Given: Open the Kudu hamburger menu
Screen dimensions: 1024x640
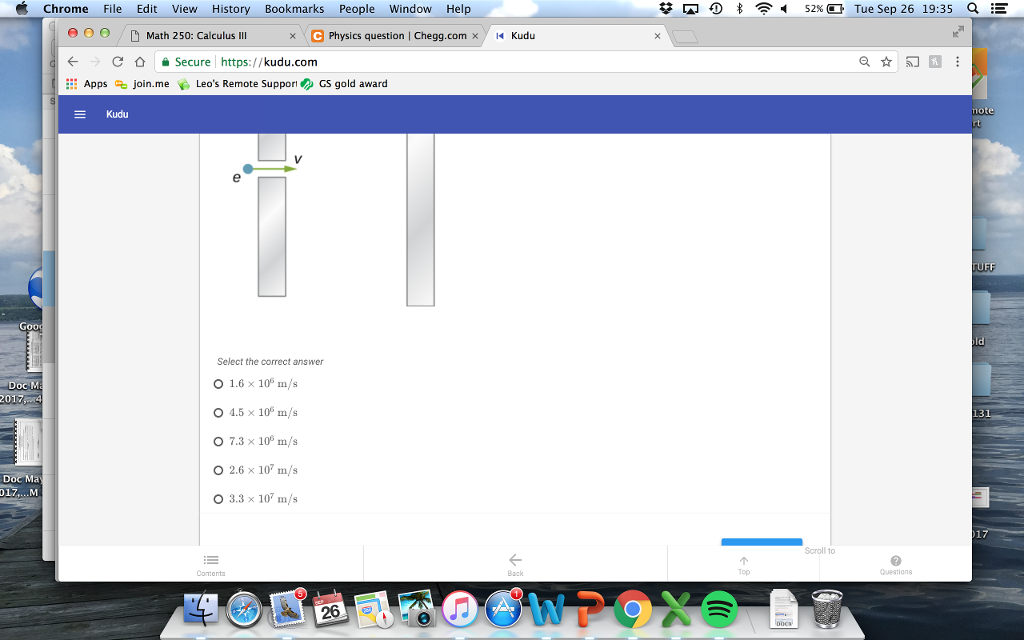Looking at the screenshot, I should coord(79,114).
